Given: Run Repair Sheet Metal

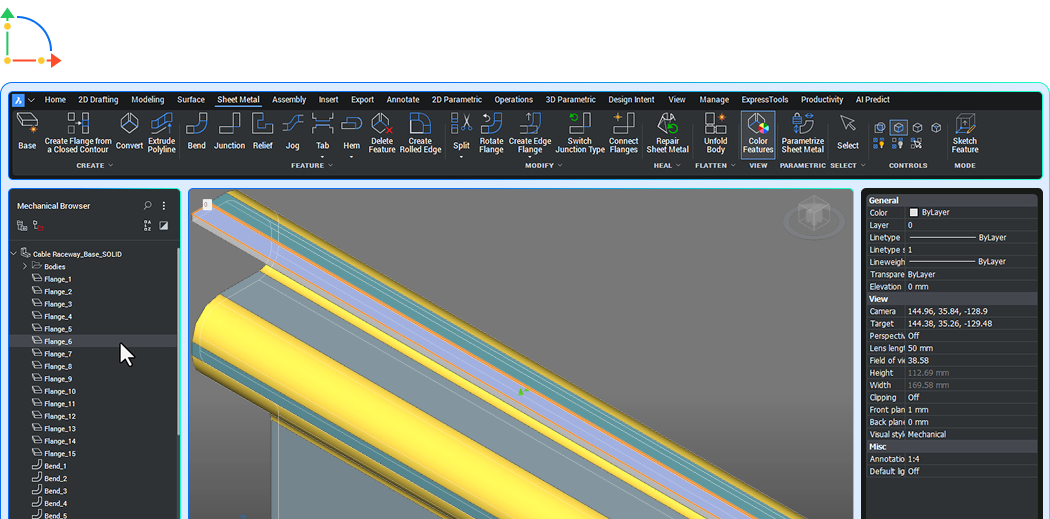Looking at the screenshot, I should point(668,133).
